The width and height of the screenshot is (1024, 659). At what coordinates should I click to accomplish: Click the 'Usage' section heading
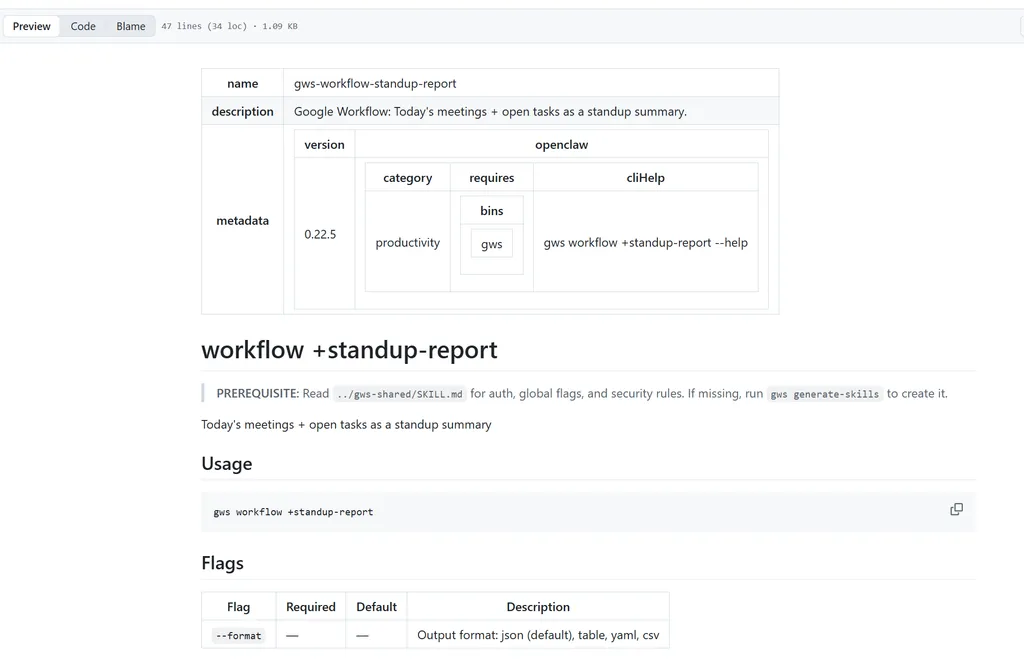coord(227,464)
